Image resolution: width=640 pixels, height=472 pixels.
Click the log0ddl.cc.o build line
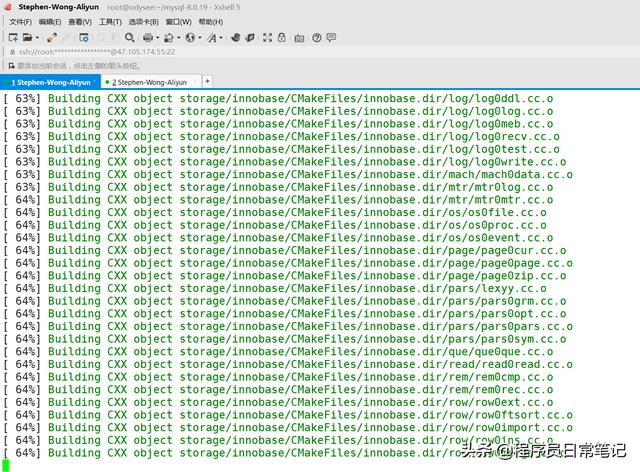pos(278,98)
